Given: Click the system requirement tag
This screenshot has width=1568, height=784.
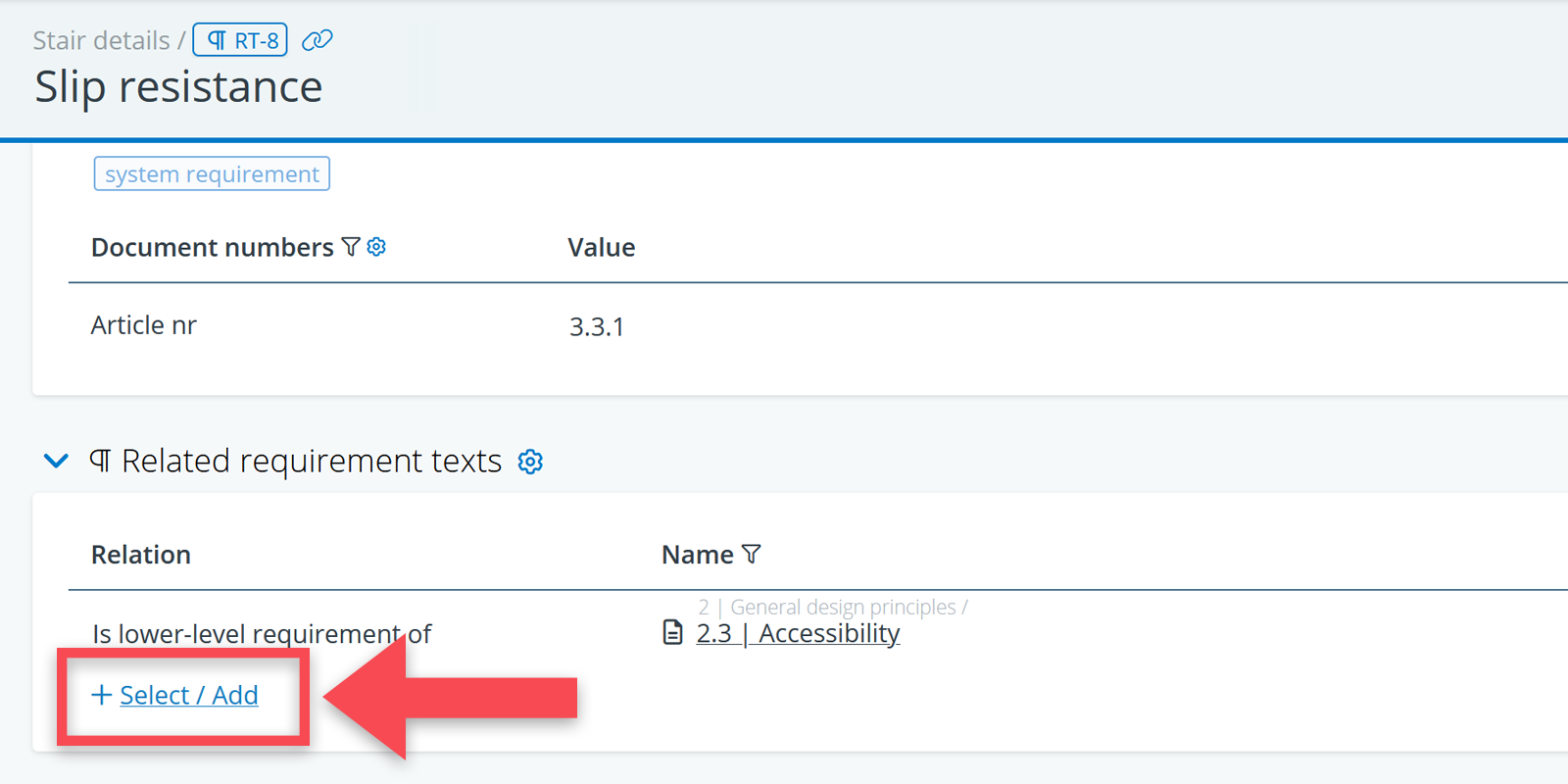Looking at the screenshot, I should tap(212, 174).
